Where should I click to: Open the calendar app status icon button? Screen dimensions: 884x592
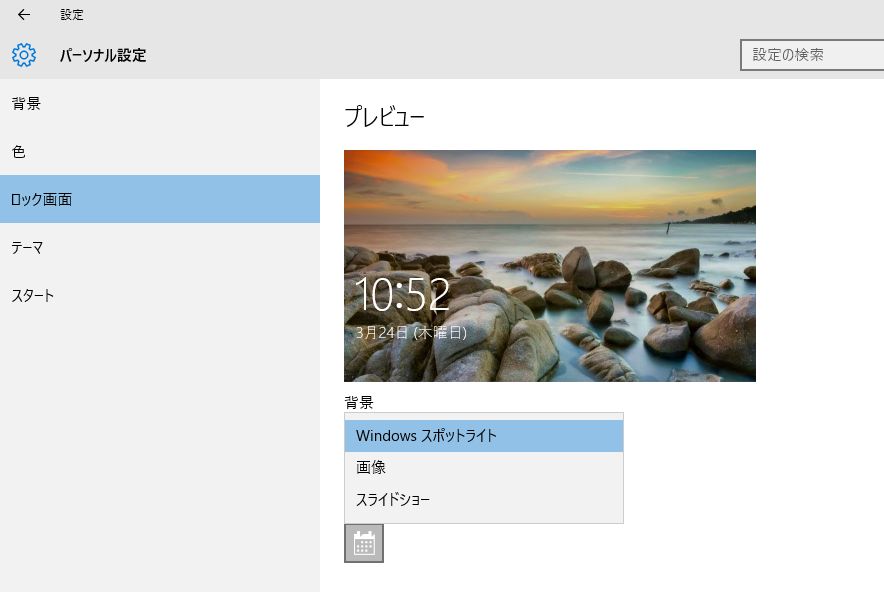pyautogui.click(x=364, y=543)
